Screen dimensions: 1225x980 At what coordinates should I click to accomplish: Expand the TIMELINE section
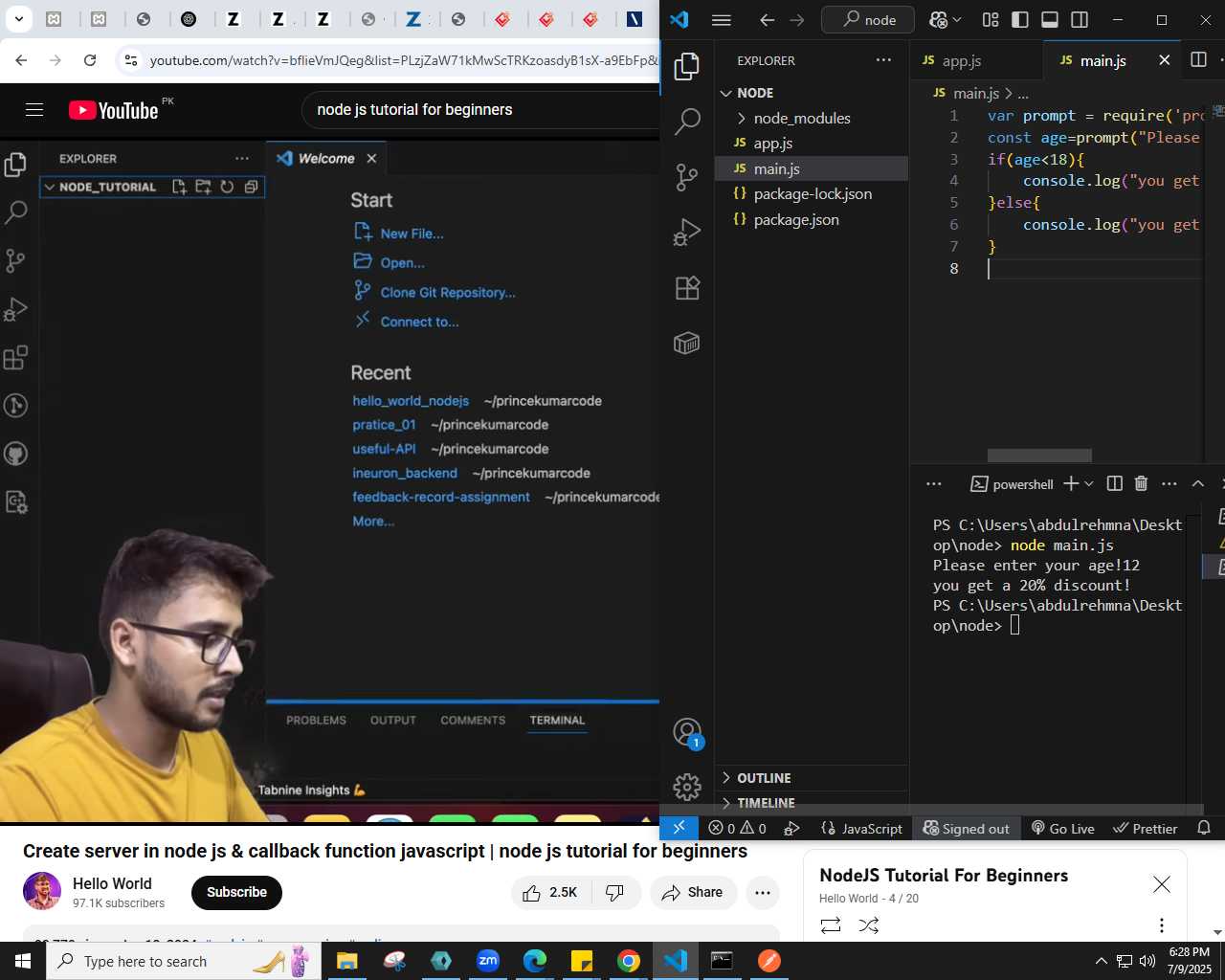tap(812, 803)
